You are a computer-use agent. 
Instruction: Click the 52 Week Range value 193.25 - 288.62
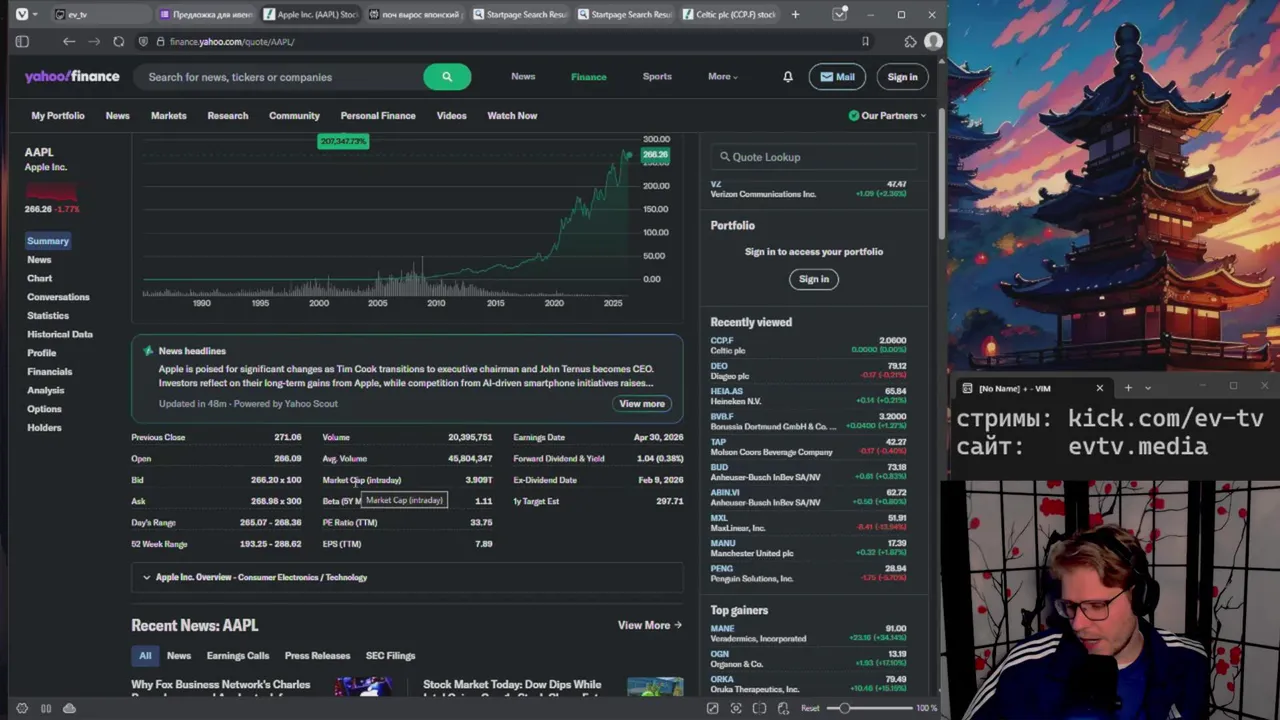[270, 544]
